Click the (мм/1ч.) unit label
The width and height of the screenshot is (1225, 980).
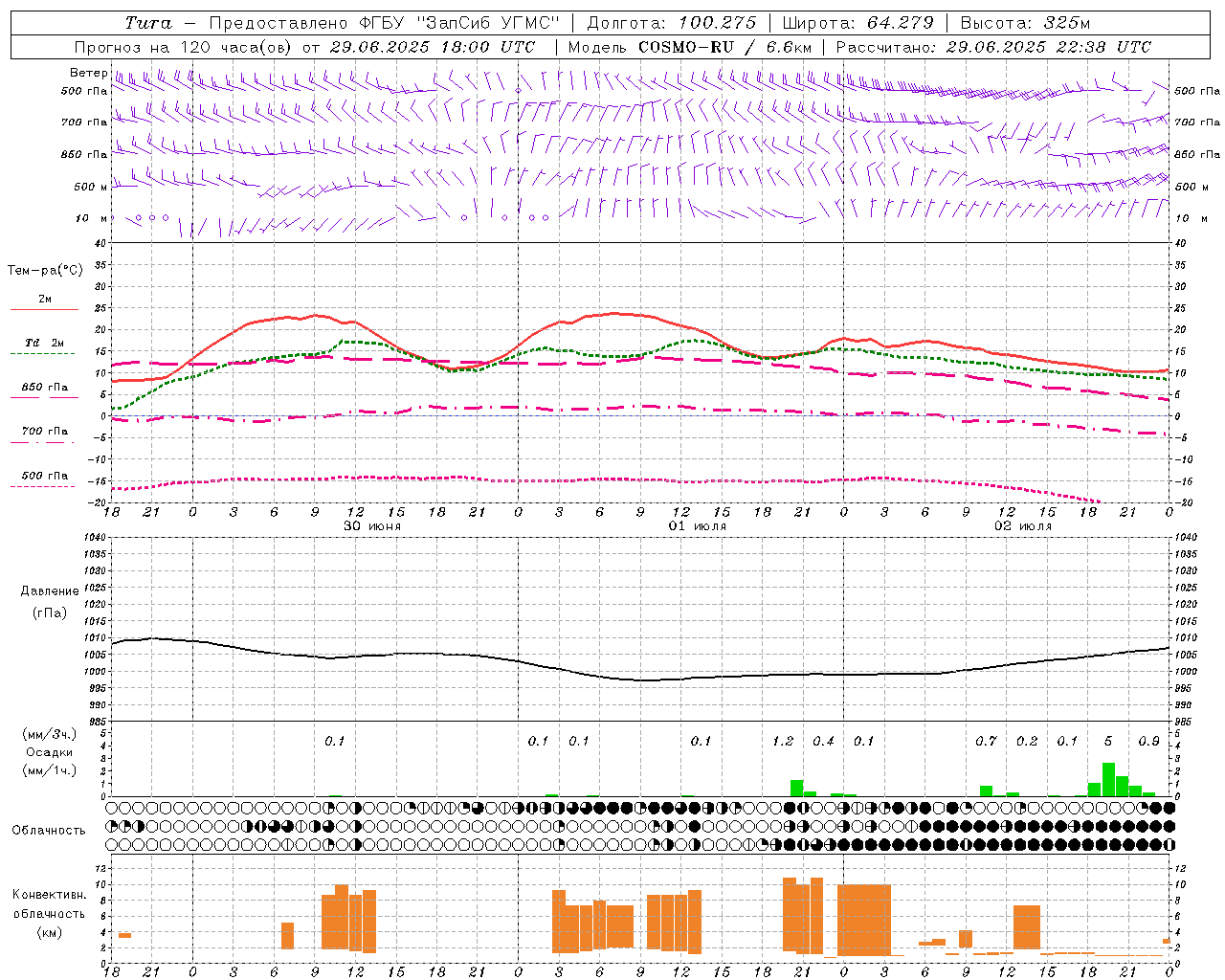49,770
